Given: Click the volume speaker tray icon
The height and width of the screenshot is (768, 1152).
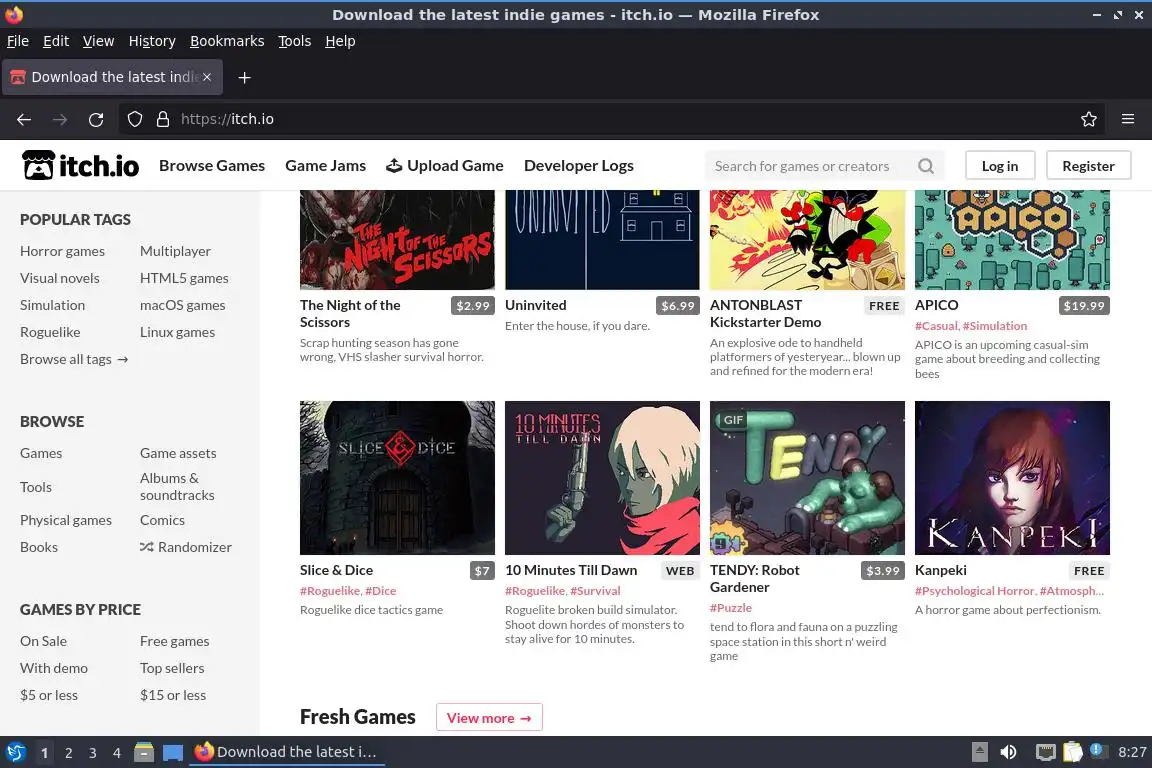Looking at the screenshot, I should point(1009,752).
